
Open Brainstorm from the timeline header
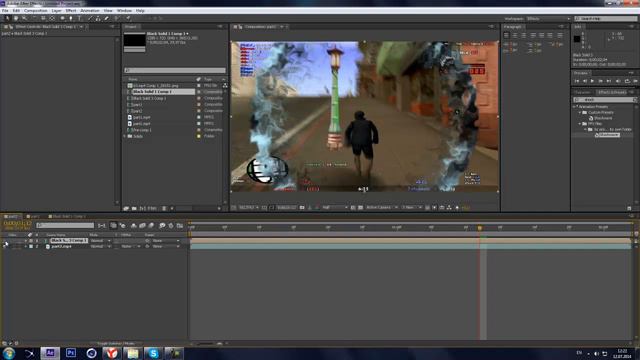(x=162, y=225)
